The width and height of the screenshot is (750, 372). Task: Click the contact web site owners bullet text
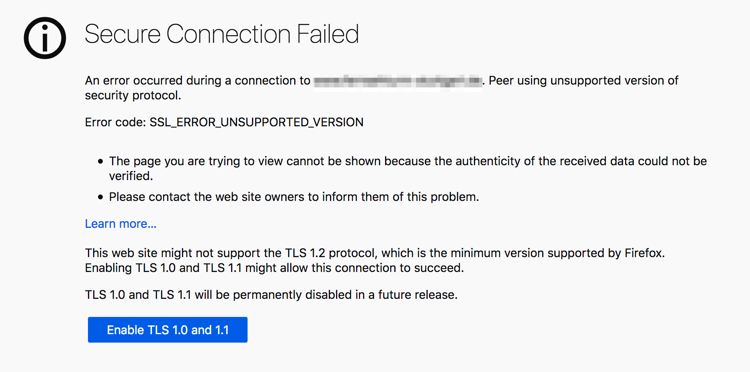(x=294, y=197)
